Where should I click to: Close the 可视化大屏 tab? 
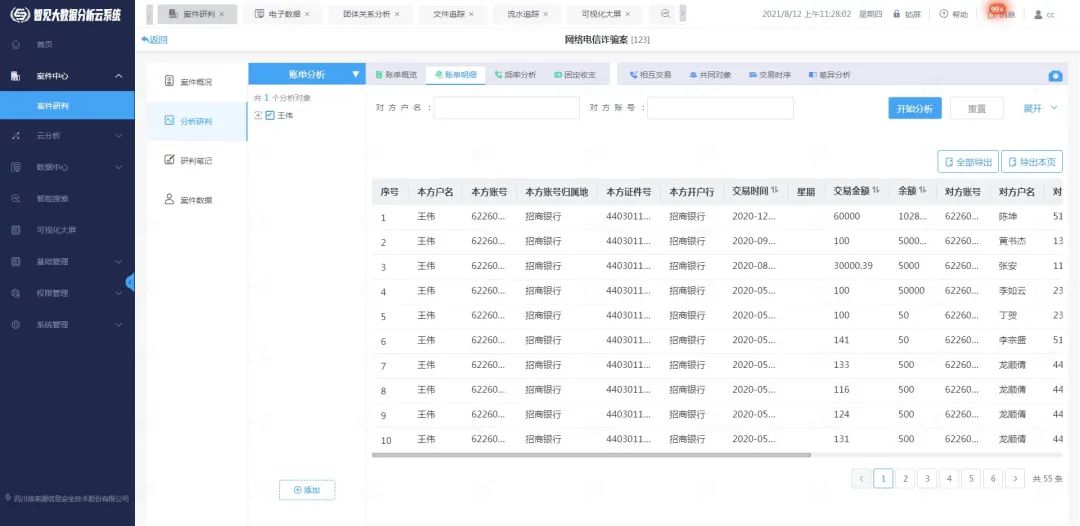pyautogui.click(x=627, y=14)
